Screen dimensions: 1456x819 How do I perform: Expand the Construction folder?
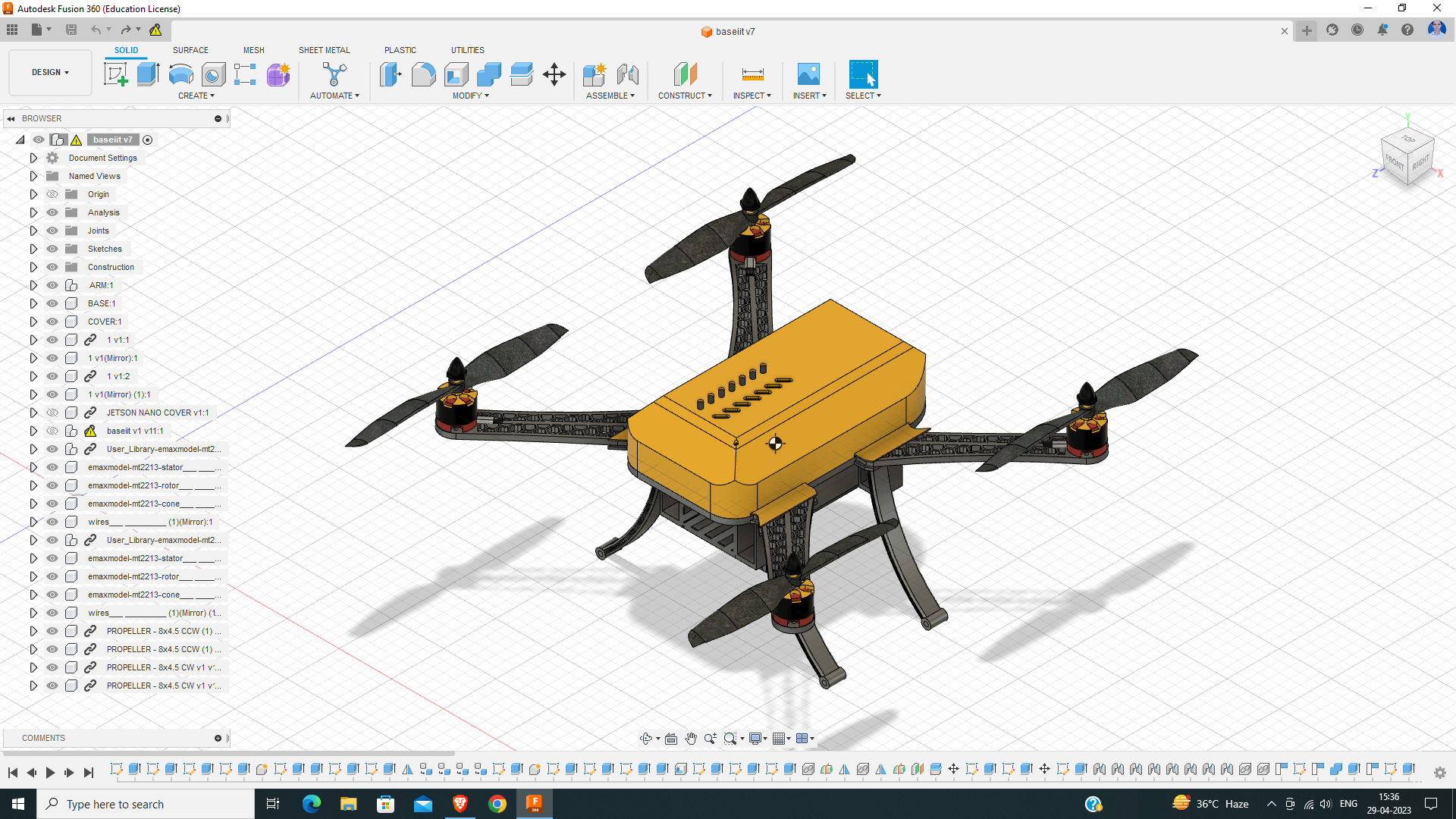[33, 267]
